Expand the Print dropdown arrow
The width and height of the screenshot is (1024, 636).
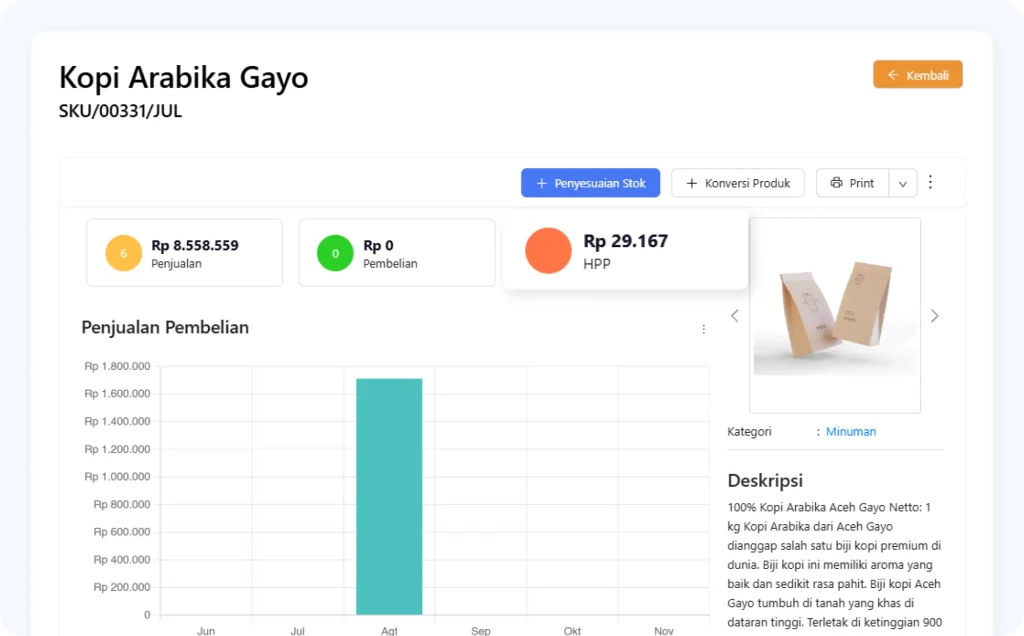tap(902, 183)
